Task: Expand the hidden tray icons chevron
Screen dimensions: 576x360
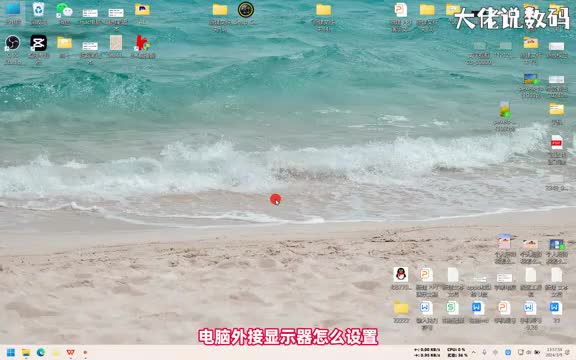Action: click(x=474, y=353)
